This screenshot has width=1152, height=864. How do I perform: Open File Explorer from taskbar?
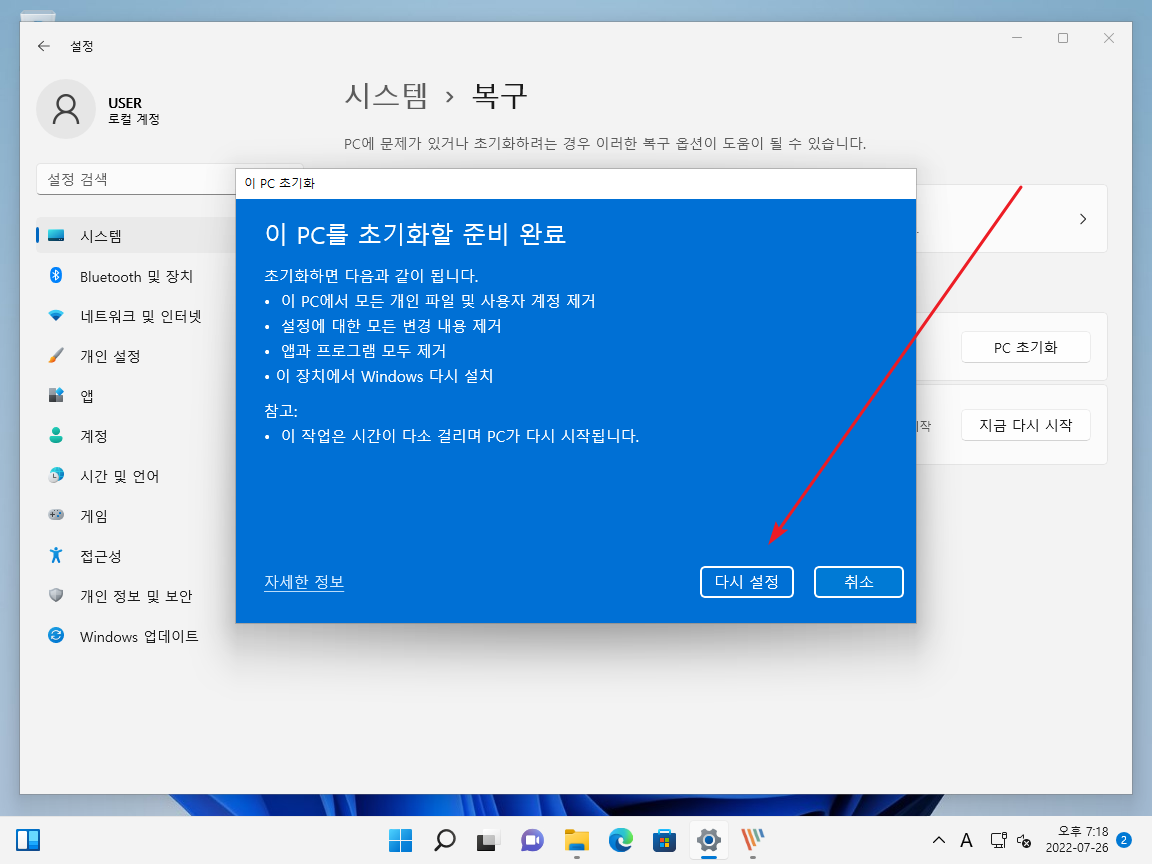[577, 840]
